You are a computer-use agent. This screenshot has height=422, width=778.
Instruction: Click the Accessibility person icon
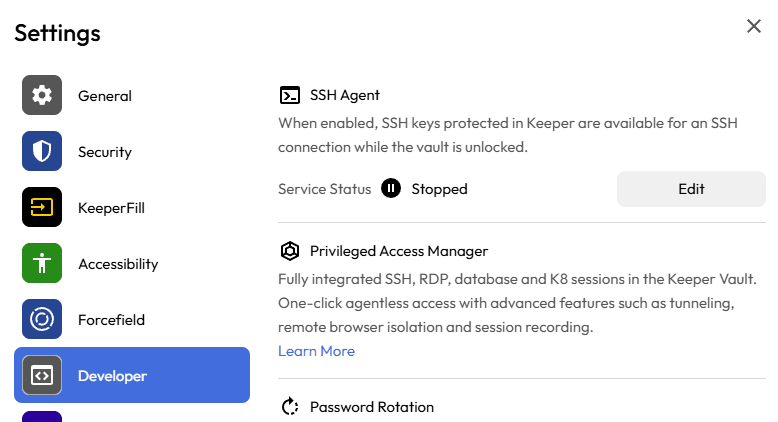pyautogui.click(x=42, y=264)
